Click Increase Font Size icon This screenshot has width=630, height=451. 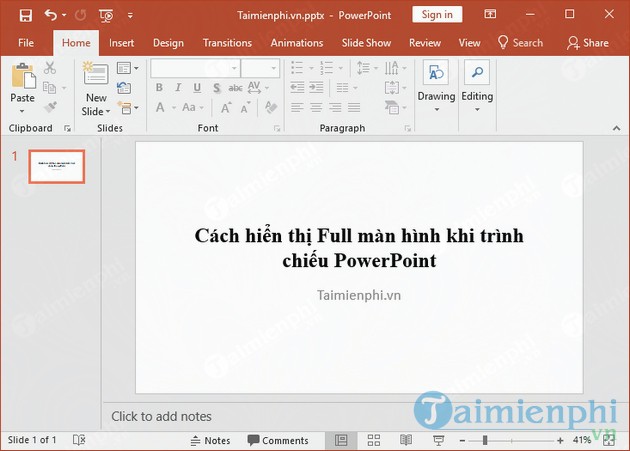click(226, 107)
